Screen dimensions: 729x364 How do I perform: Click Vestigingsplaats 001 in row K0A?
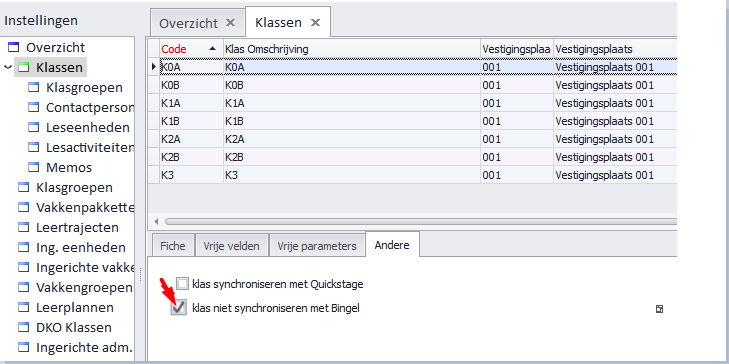point(615,67)
